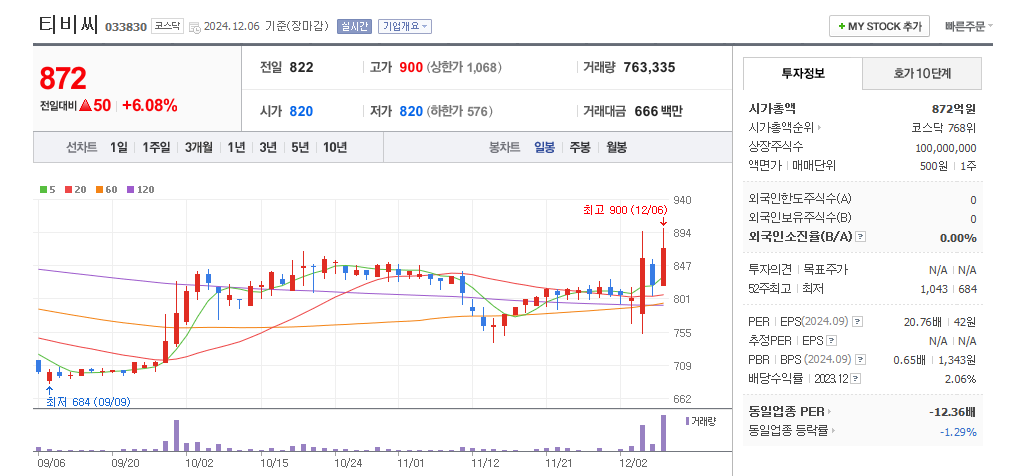Viewport: 1012px width, 476px height.
Task: Select the 1년 line chart period
Action: click(236, 147)
